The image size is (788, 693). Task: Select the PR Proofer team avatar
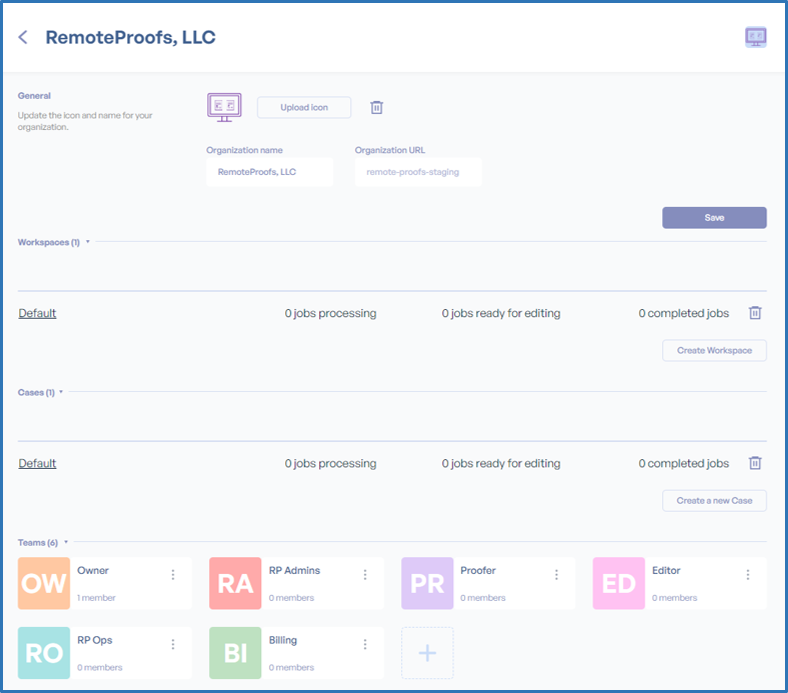(x=427, y=583)
